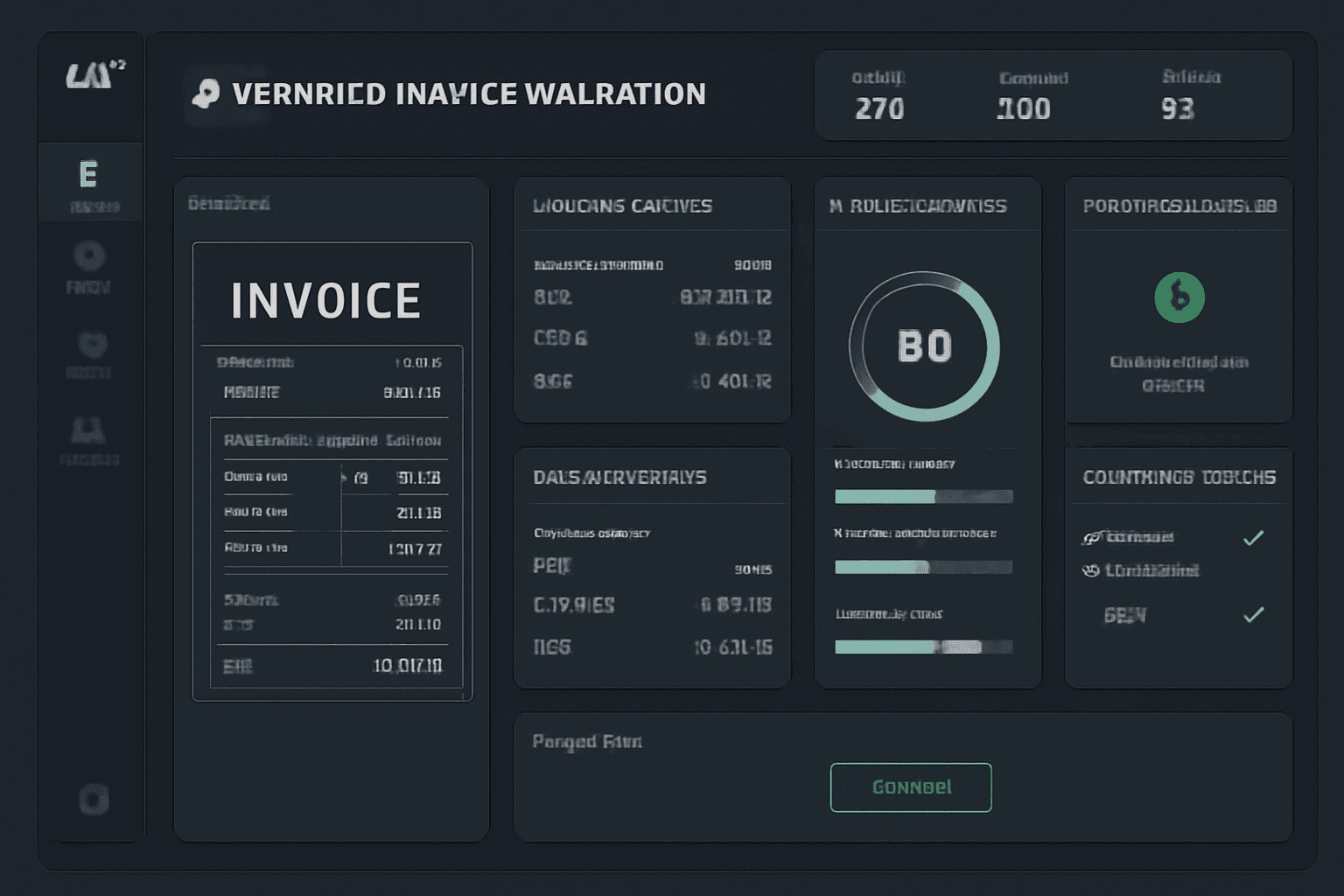Click the "POROTIRCS" card heading
Image resolution: width=1344 pixels, height=896 pixels.
coord(1179,206)
